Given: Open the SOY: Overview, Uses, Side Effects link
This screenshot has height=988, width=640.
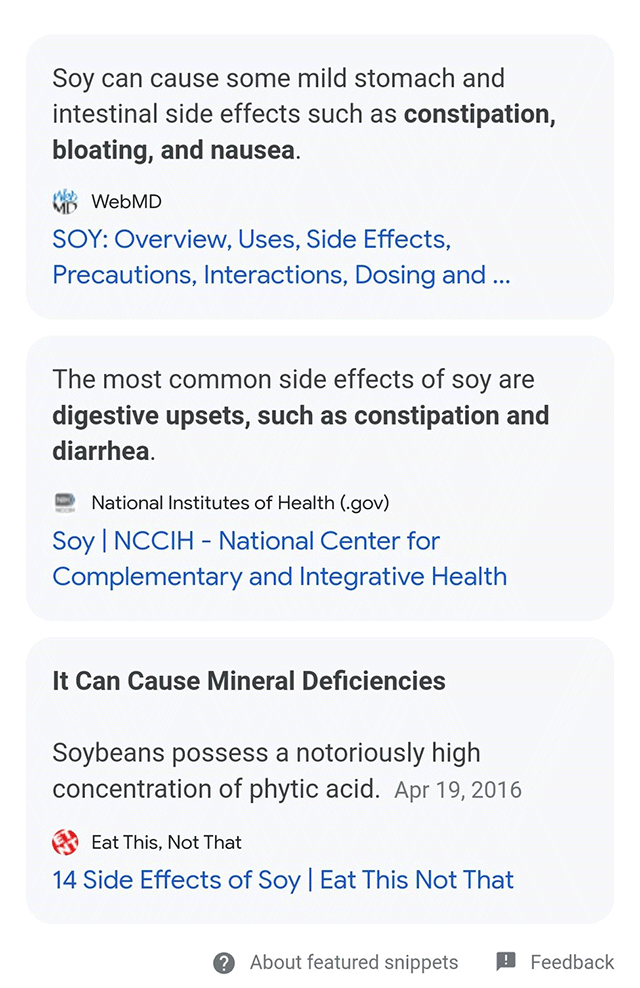Looking at the screenshot, I should 281,257.
